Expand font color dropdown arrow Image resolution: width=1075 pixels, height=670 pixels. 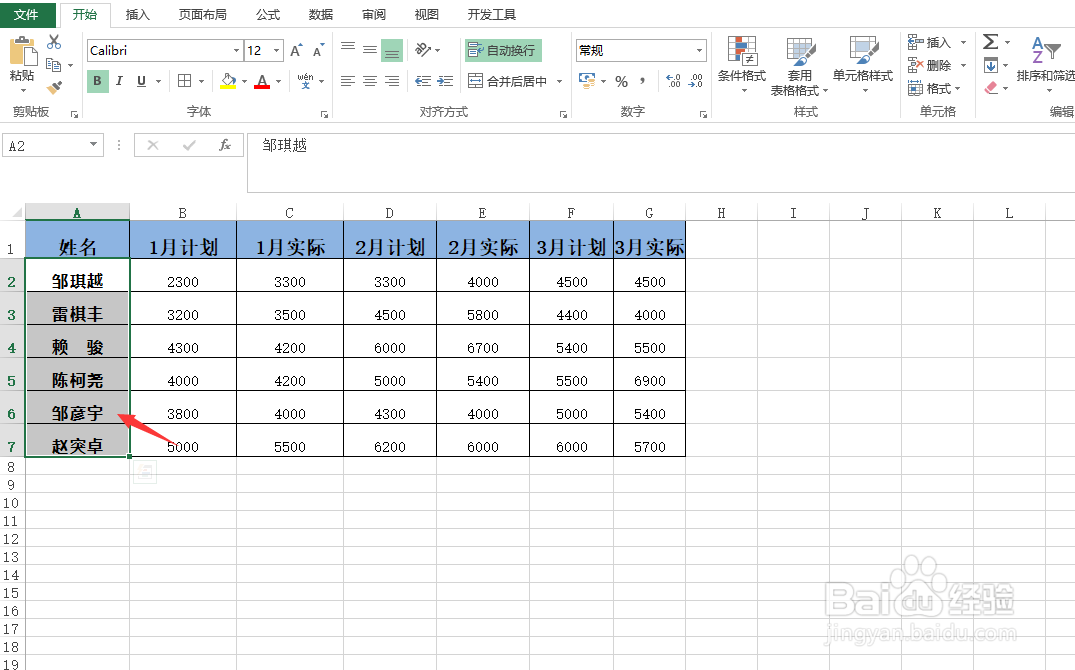(x=278, y=82)
